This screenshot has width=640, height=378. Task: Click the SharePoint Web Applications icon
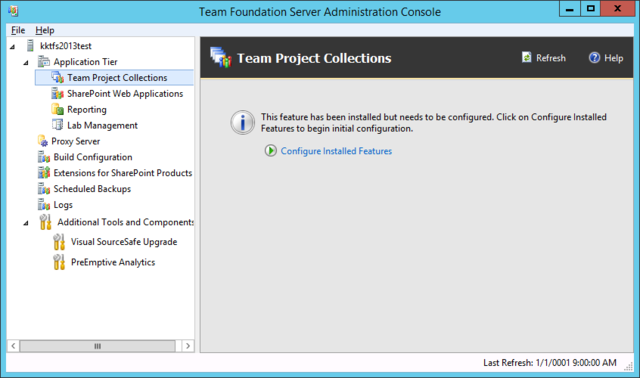pyautogui.click(x=58, y=93)
